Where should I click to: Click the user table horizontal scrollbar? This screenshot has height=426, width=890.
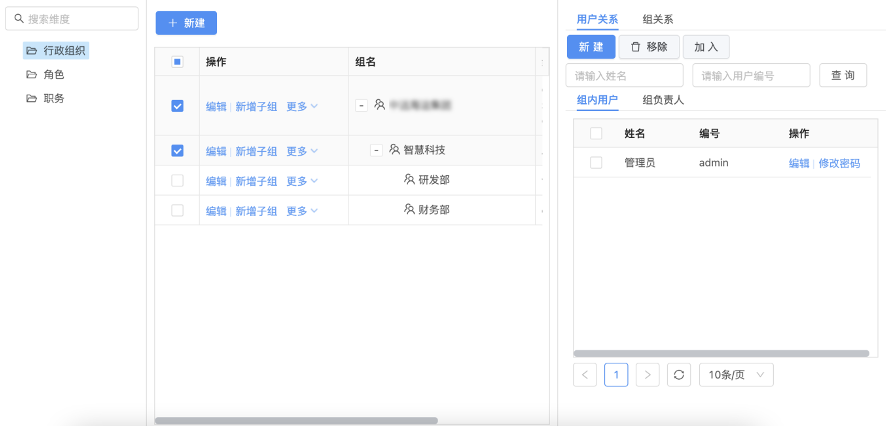[x=721, y=353]
